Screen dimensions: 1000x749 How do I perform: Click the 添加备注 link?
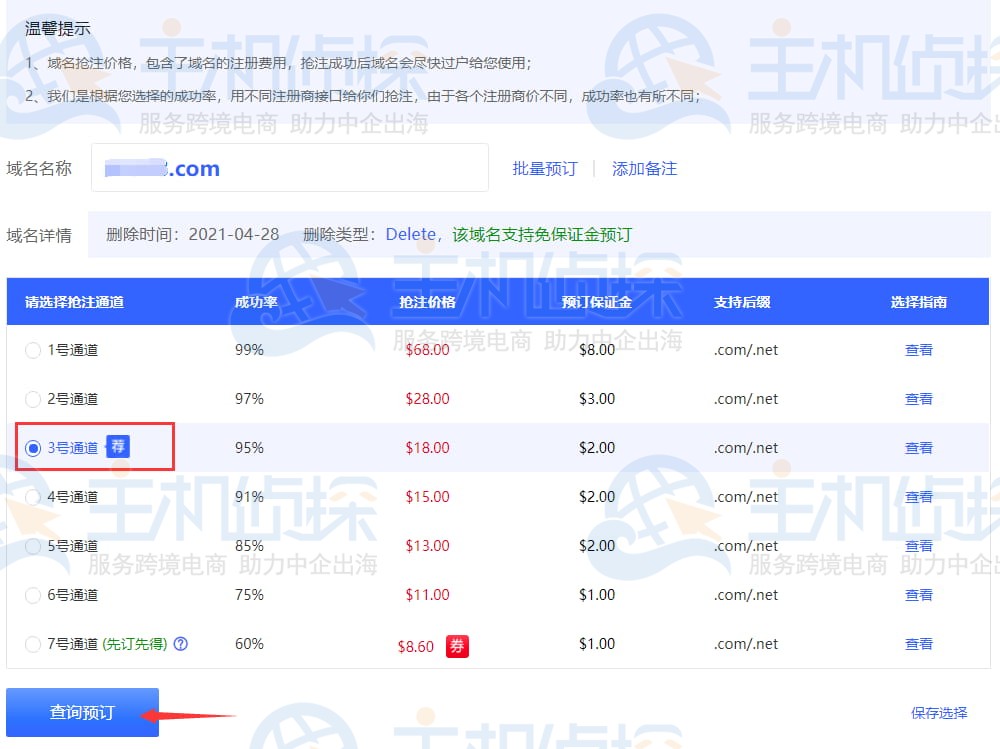tap(644, 169)
